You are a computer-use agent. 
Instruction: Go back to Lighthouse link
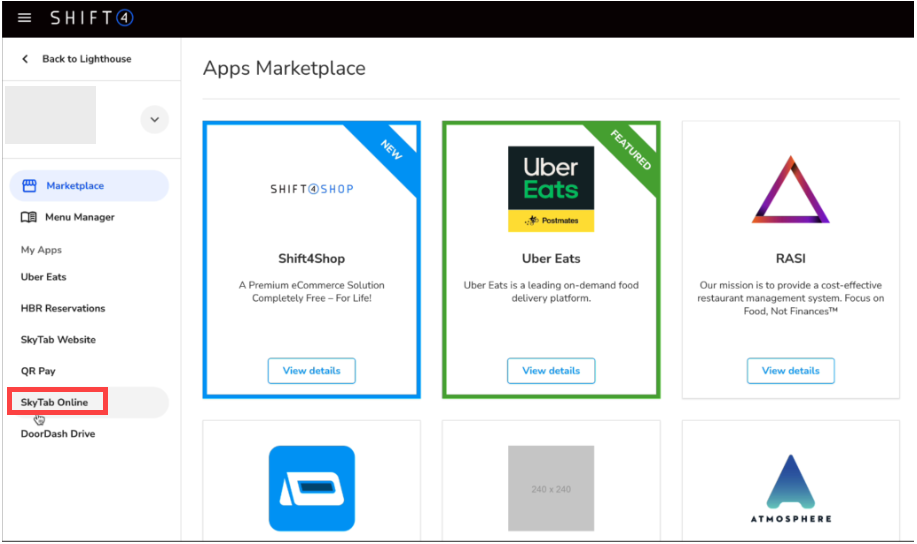(x=87, y=59)
